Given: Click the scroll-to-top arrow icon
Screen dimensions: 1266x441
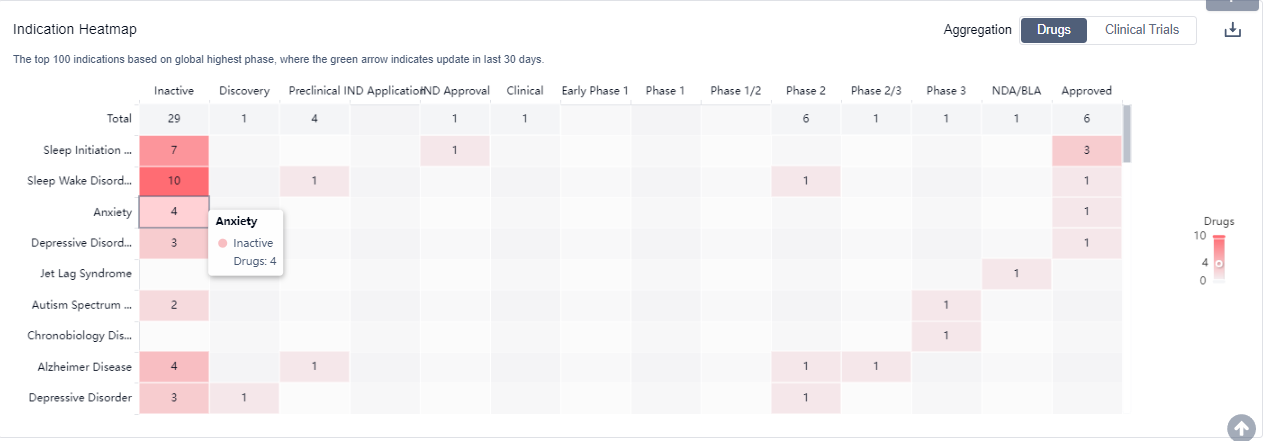Looking at the screenshot, I should click(1241, 428).
